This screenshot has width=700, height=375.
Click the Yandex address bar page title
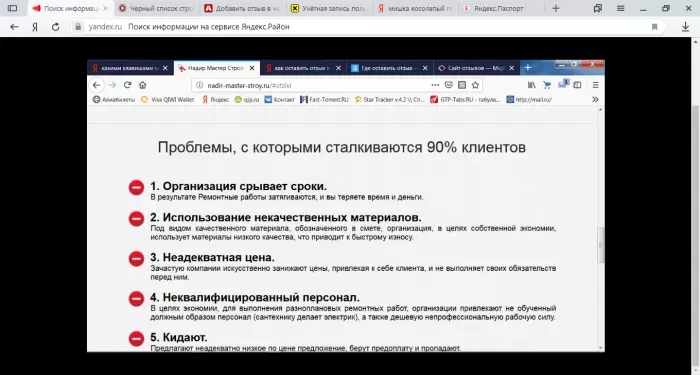[209, 27]
